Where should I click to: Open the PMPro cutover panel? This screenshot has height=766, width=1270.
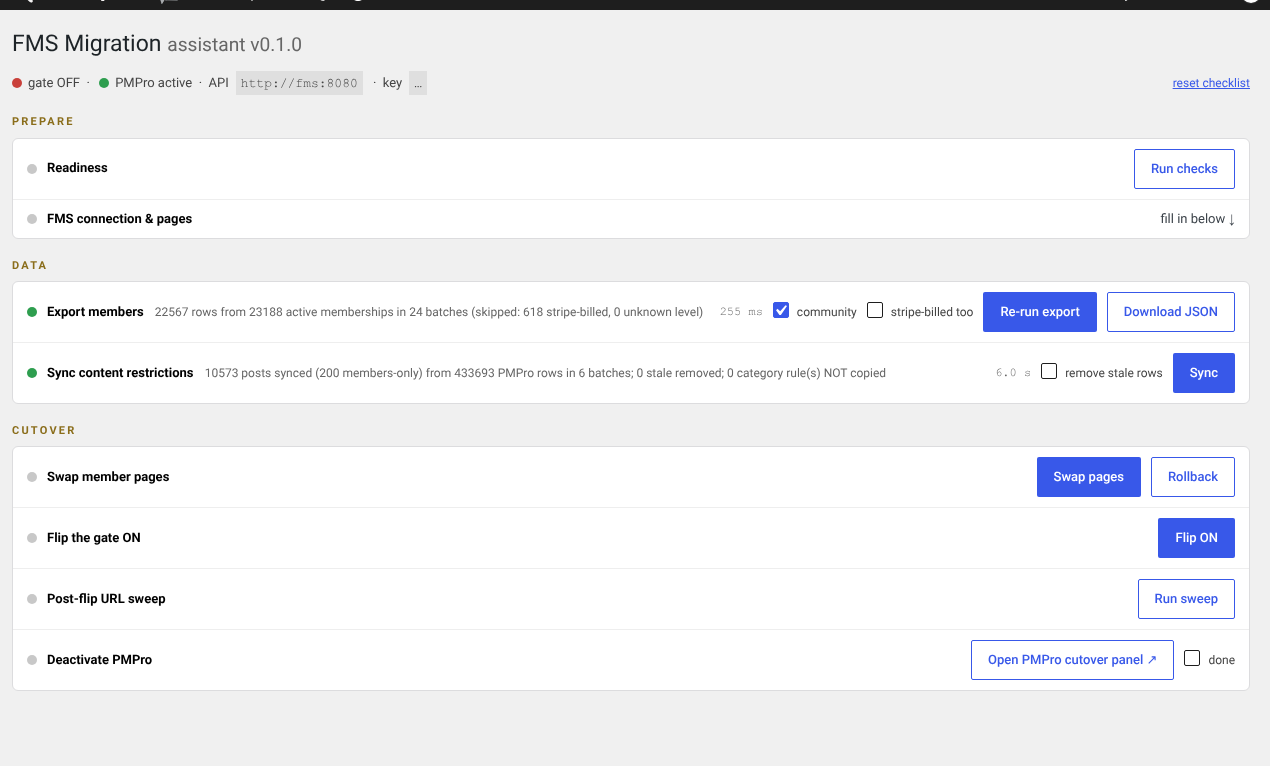(1072, 660)
